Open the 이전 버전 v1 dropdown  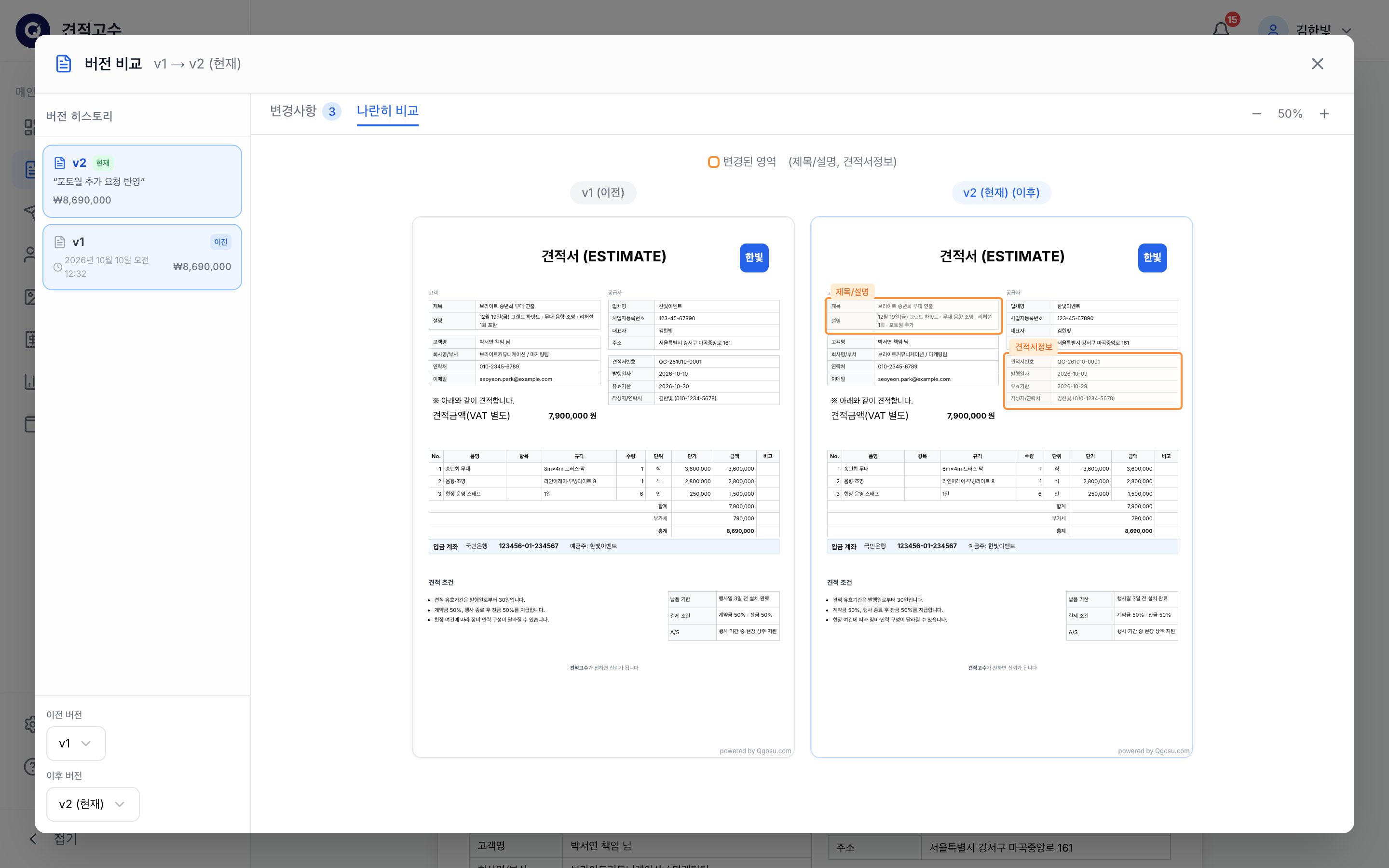click(x=76, y=744)
